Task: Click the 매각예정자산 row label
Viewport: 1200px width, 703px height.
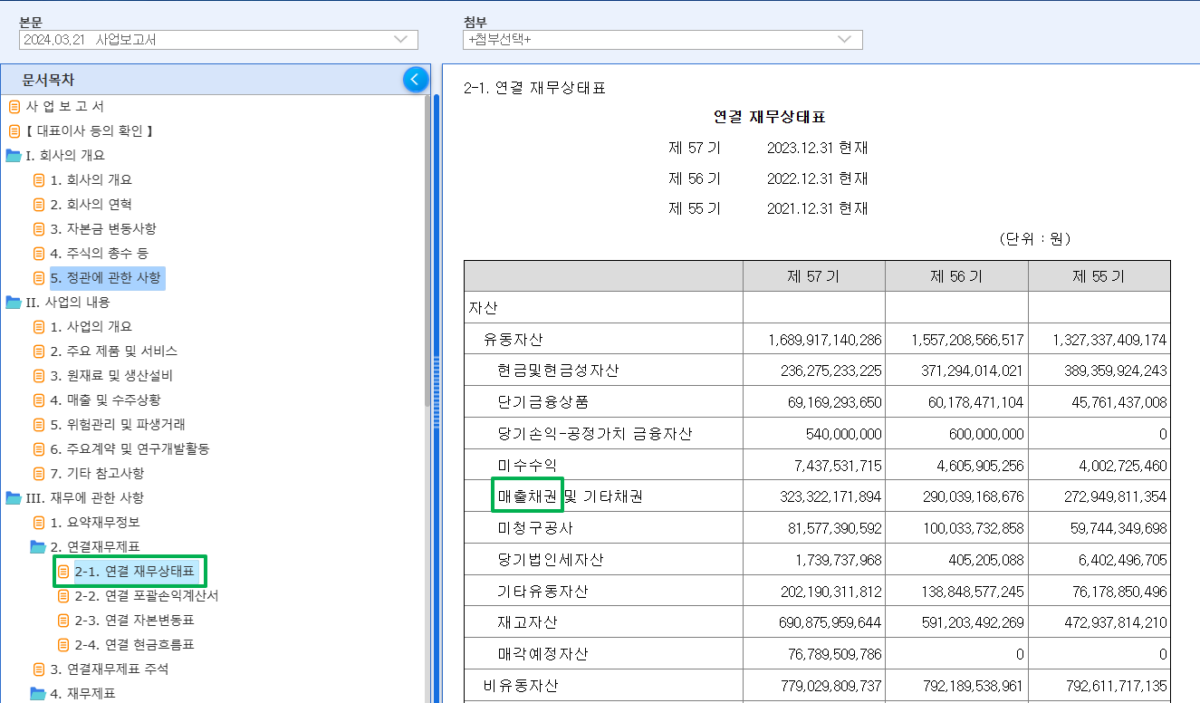Action: coord(543,654)
